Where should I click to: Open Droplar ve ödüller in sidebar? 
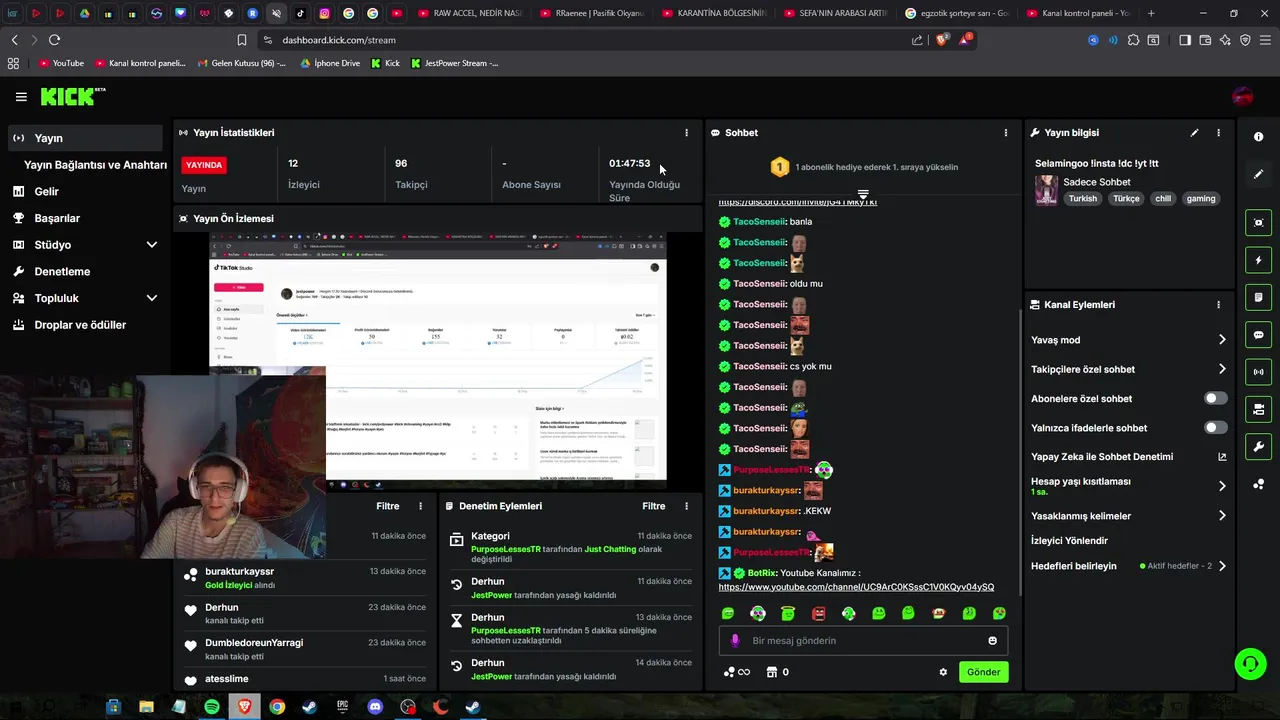pos(85,325)
